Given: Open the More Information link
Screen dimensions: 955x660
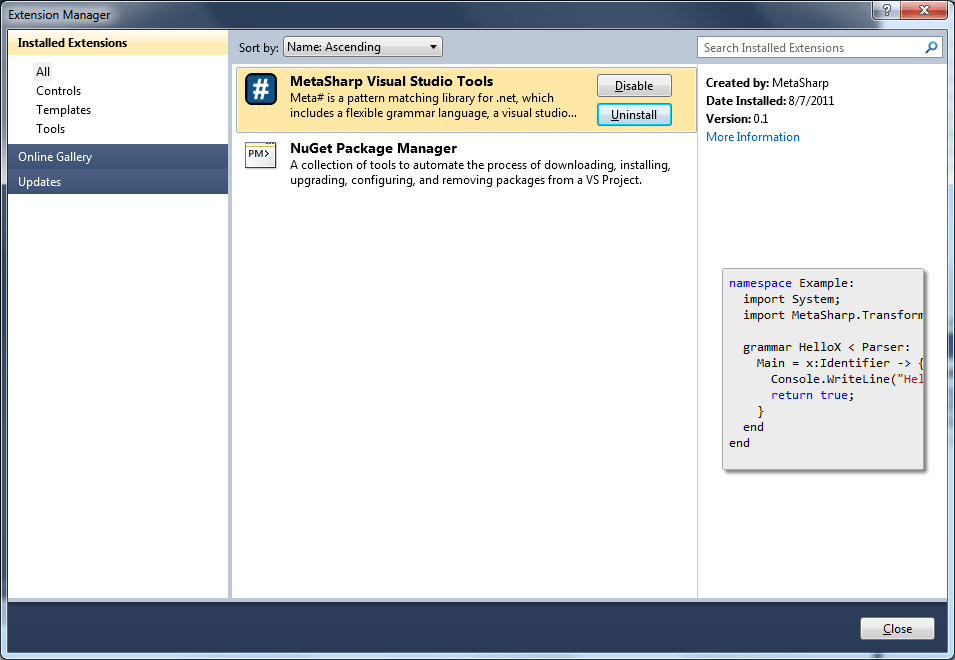Looking at the screenshot, I should [x=753, y=137].
